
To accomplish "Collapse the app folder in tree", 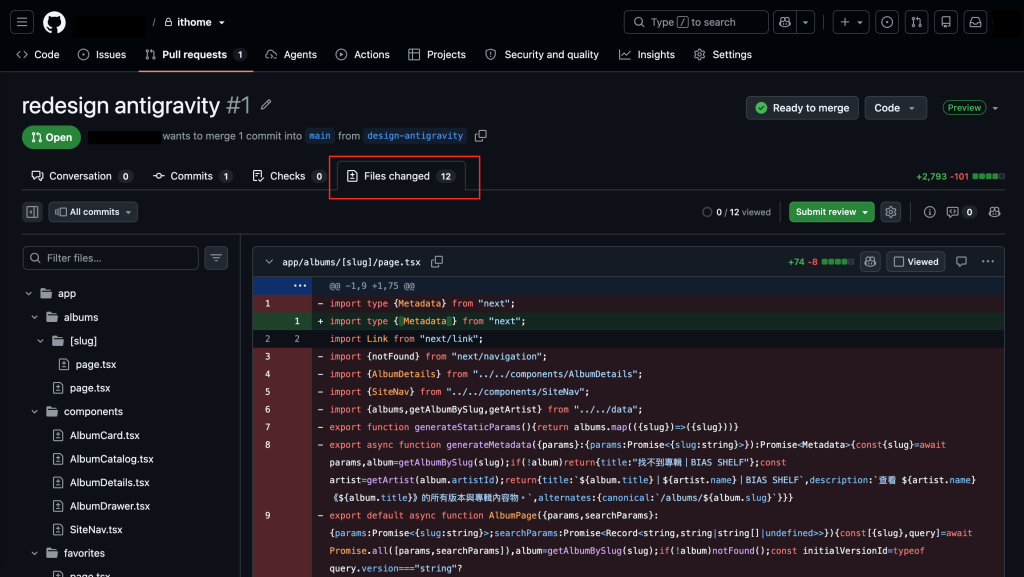I will 29,294.
